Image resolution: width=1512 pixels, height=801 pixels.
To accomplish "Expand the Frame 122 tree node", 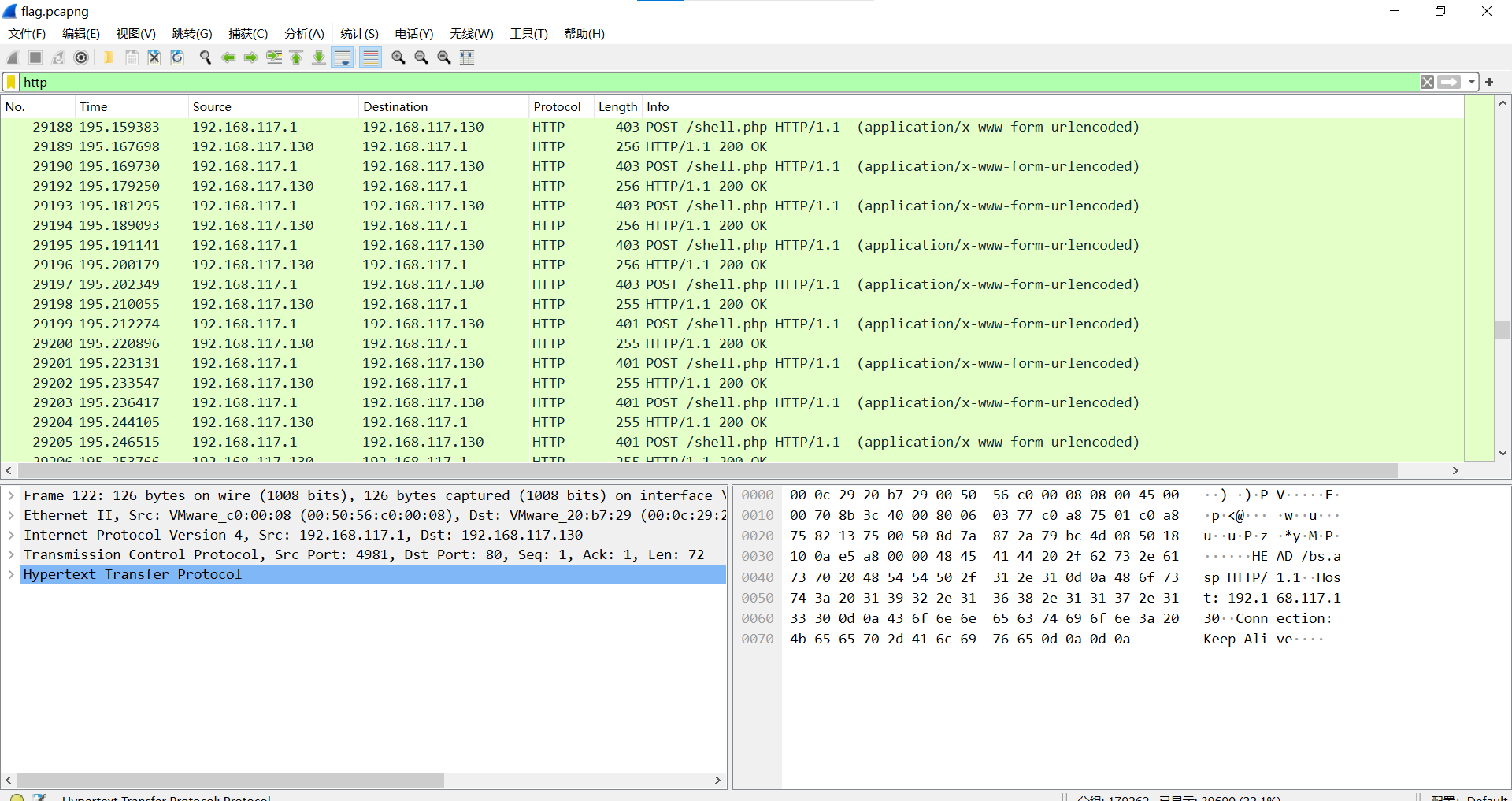I will tap(11, 495).
